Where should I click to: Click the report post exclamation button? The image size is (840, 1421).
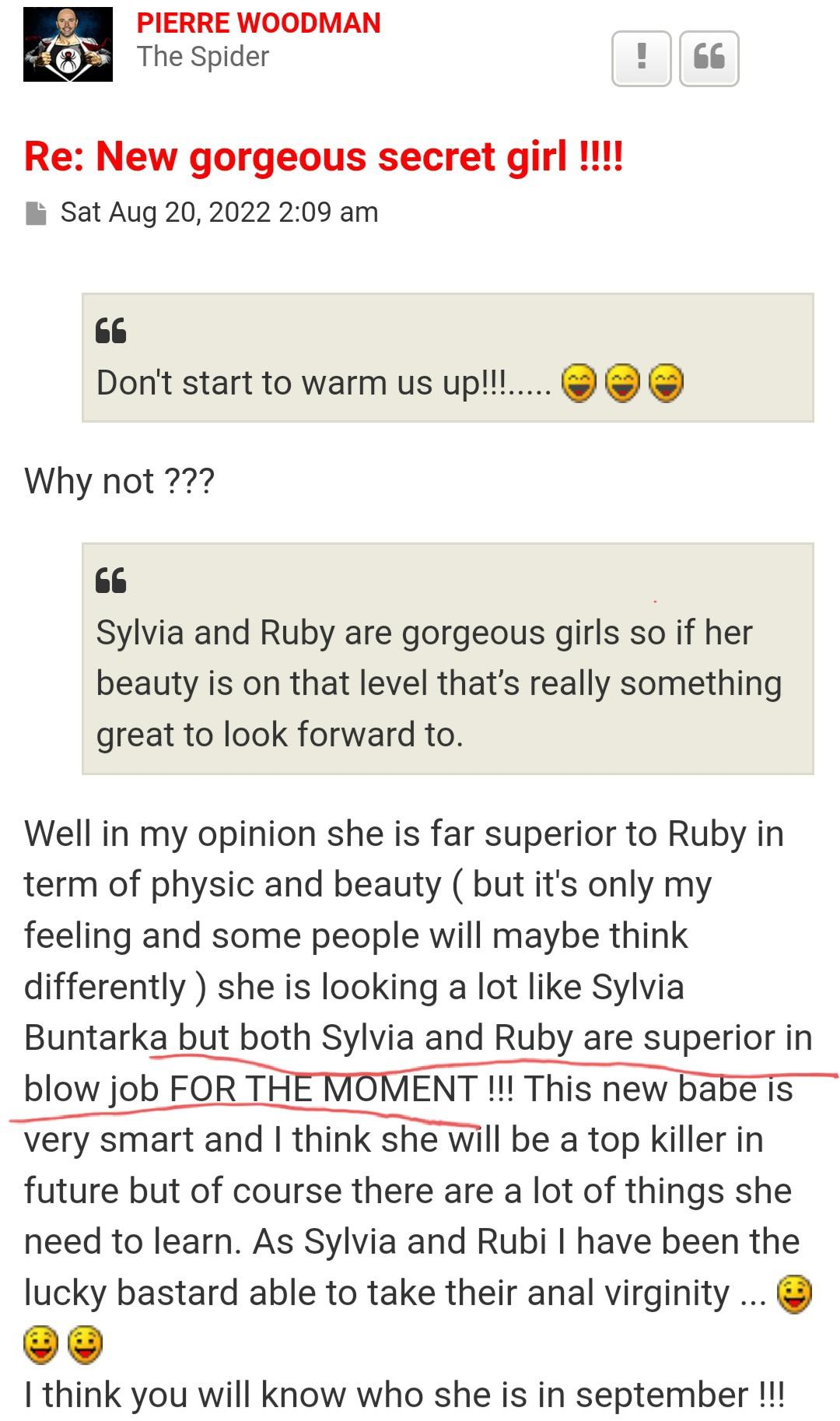coord(641,58)
